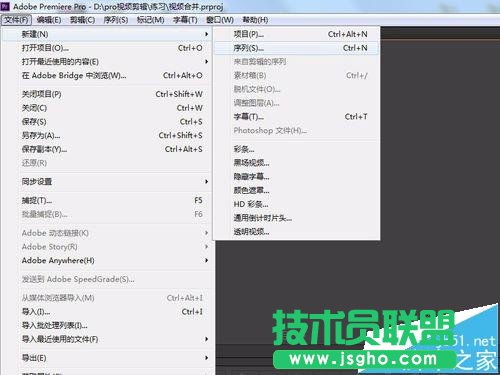Open the 窗口(W) menu
Screen dimensions: 500x375
[220, 20]
